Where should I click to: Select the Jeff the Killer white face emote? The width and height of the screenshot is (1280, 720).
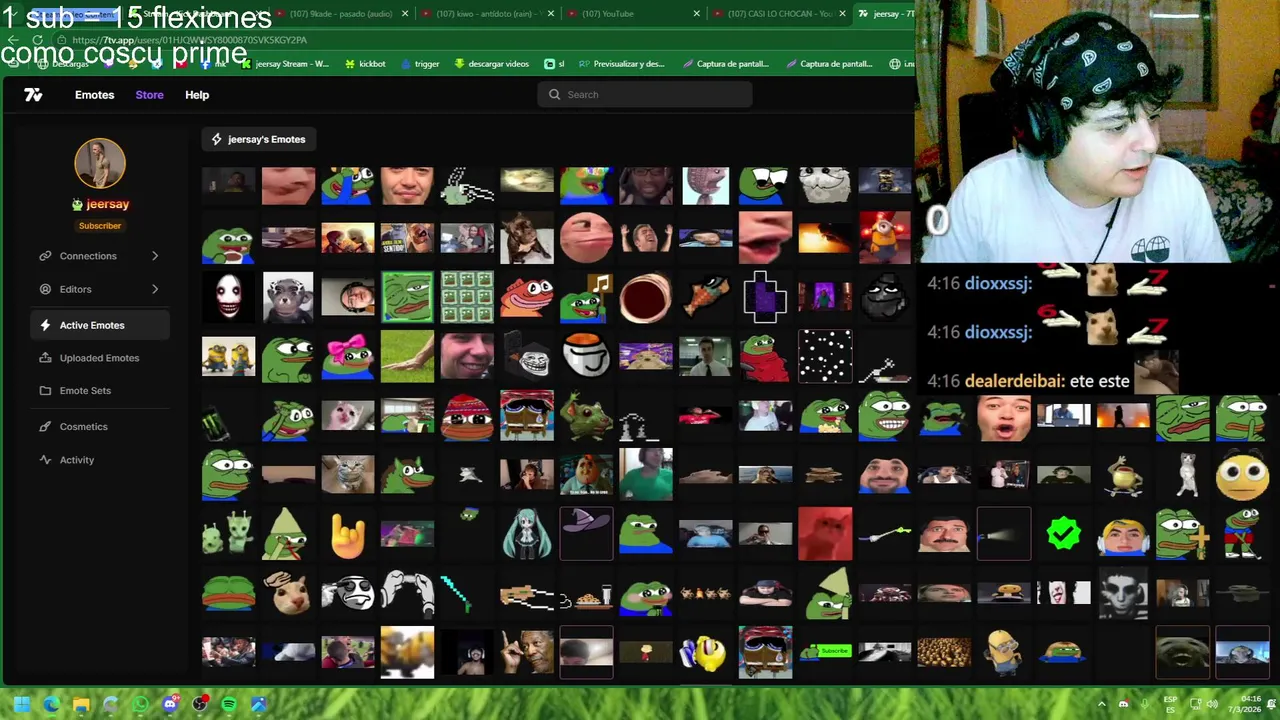(228, 297)
